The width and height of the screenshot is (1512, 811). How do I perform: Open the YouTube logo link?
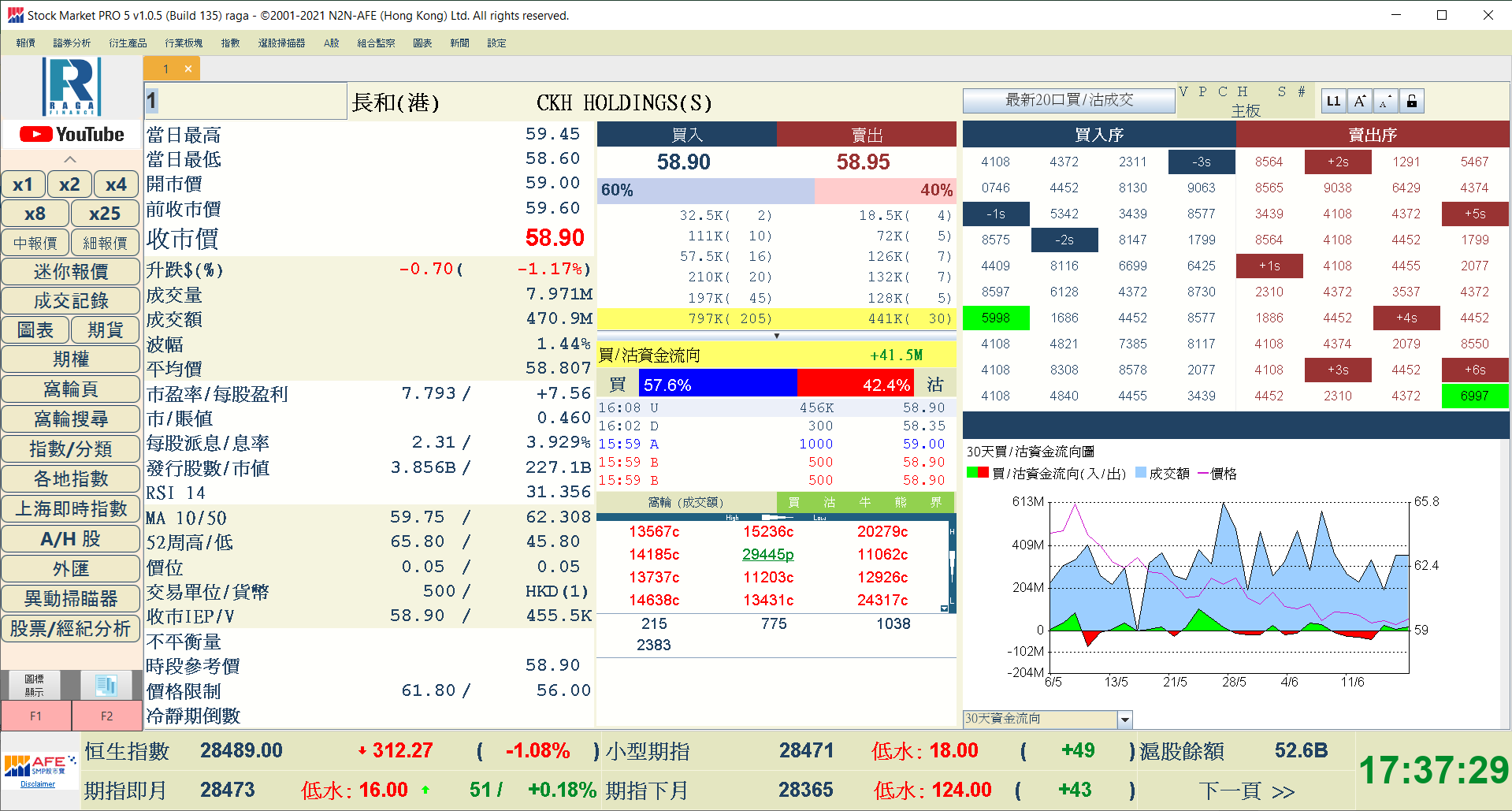tap(72, 135)
